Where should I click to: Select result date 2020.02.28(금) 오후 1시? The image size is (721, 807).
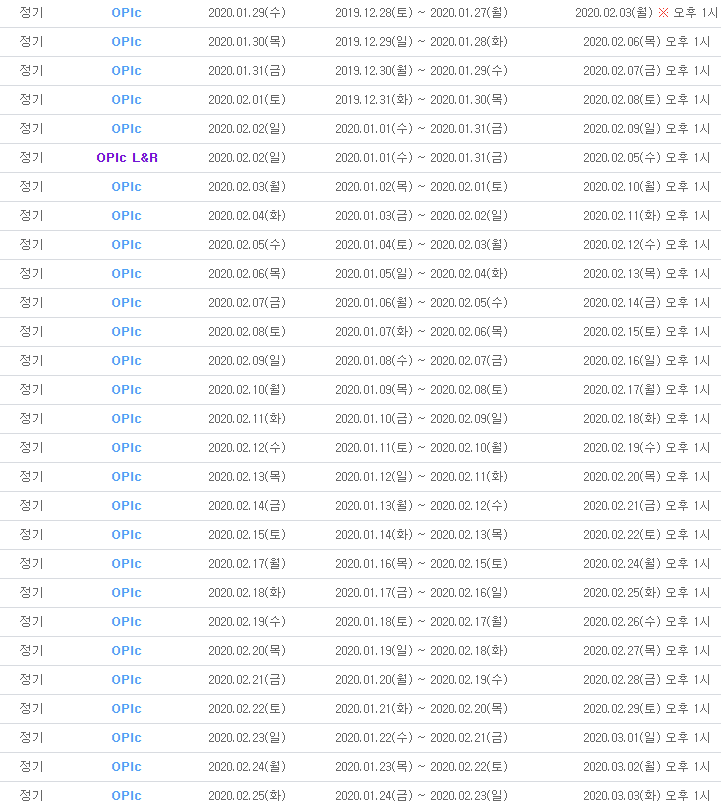pos(646,679)
